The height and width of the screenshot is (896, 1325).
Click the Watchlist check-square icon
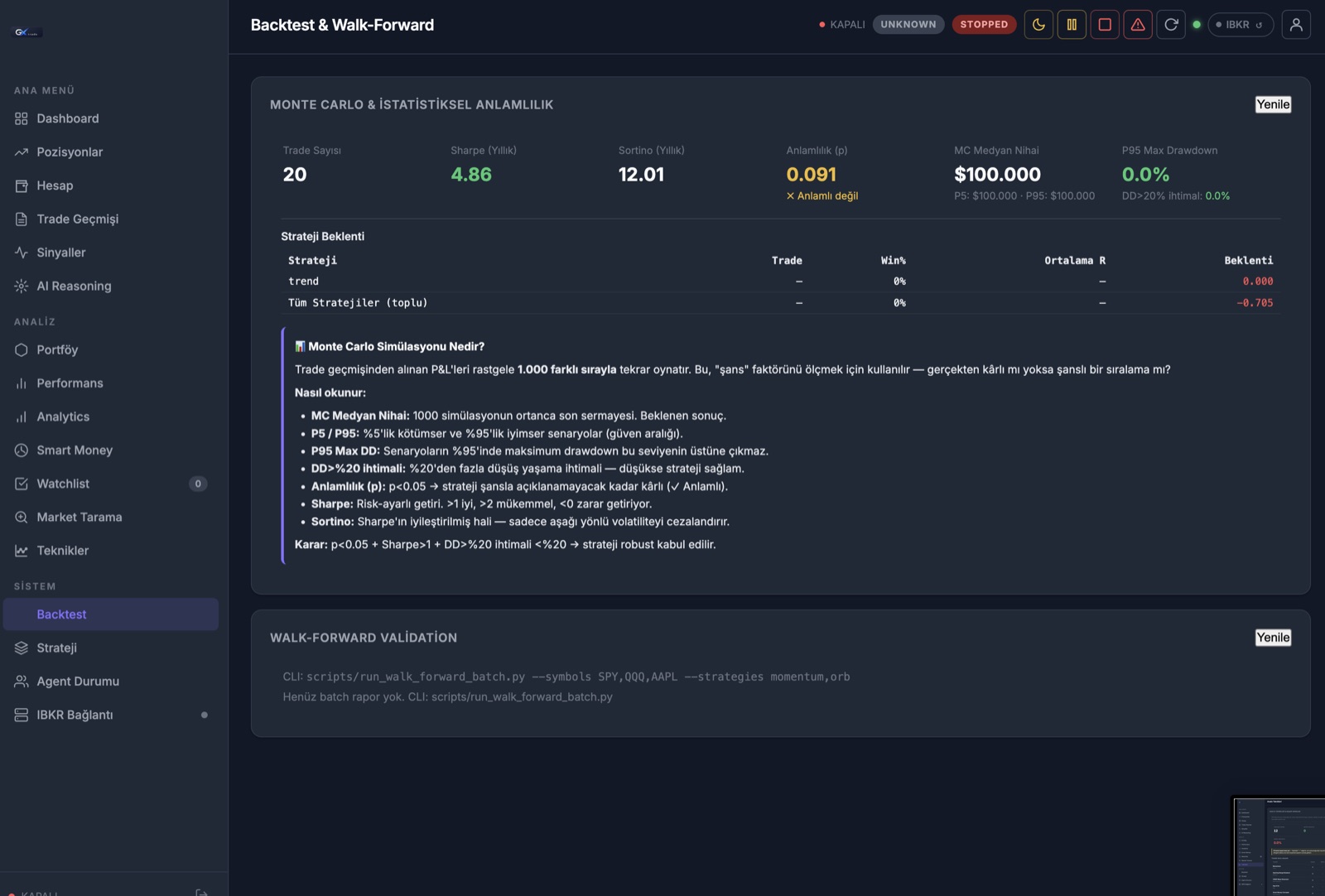[22, 484]
